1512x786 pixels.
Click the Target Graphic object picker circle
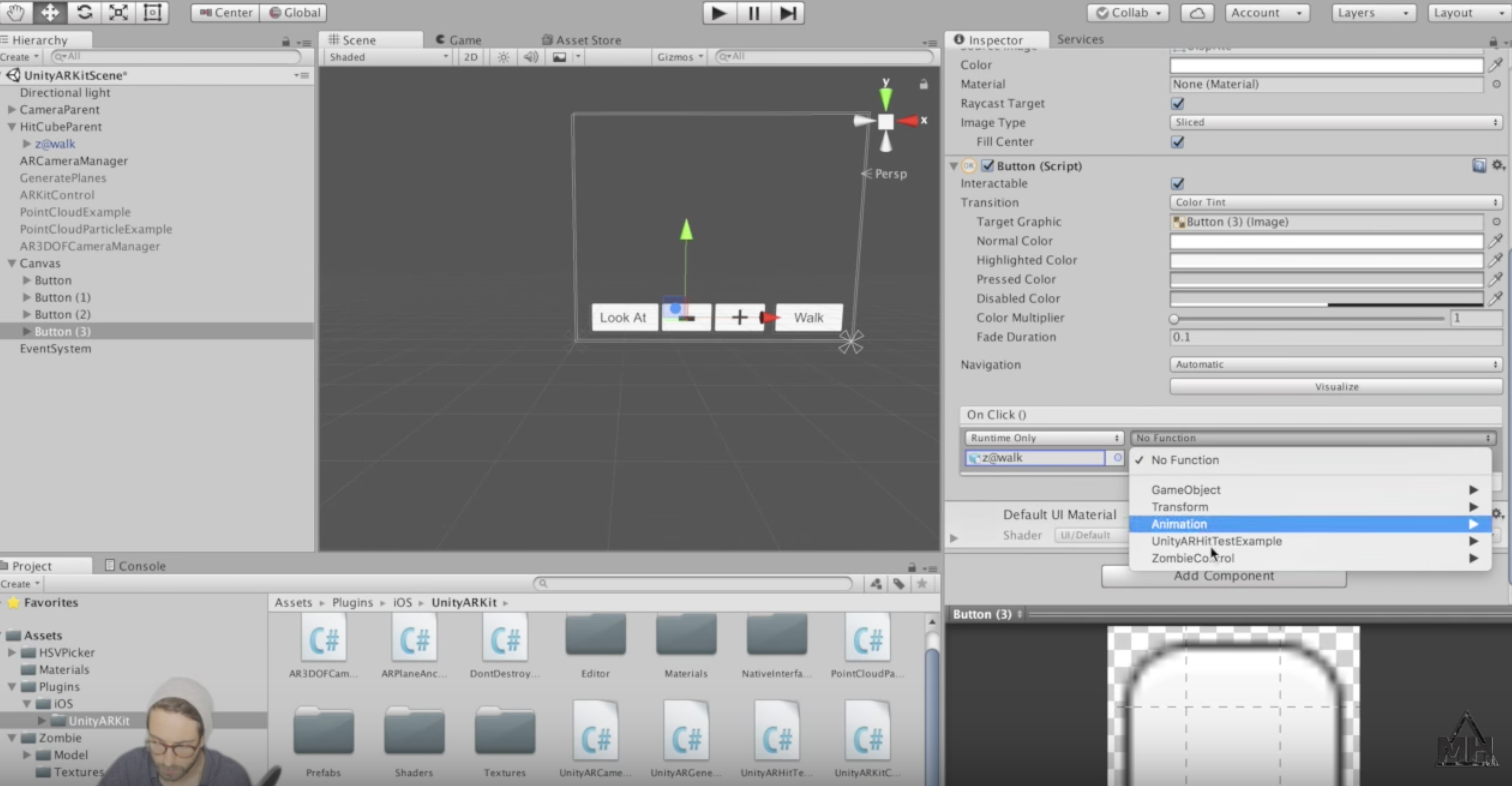pyautogui.click(x=1496, y=222)
